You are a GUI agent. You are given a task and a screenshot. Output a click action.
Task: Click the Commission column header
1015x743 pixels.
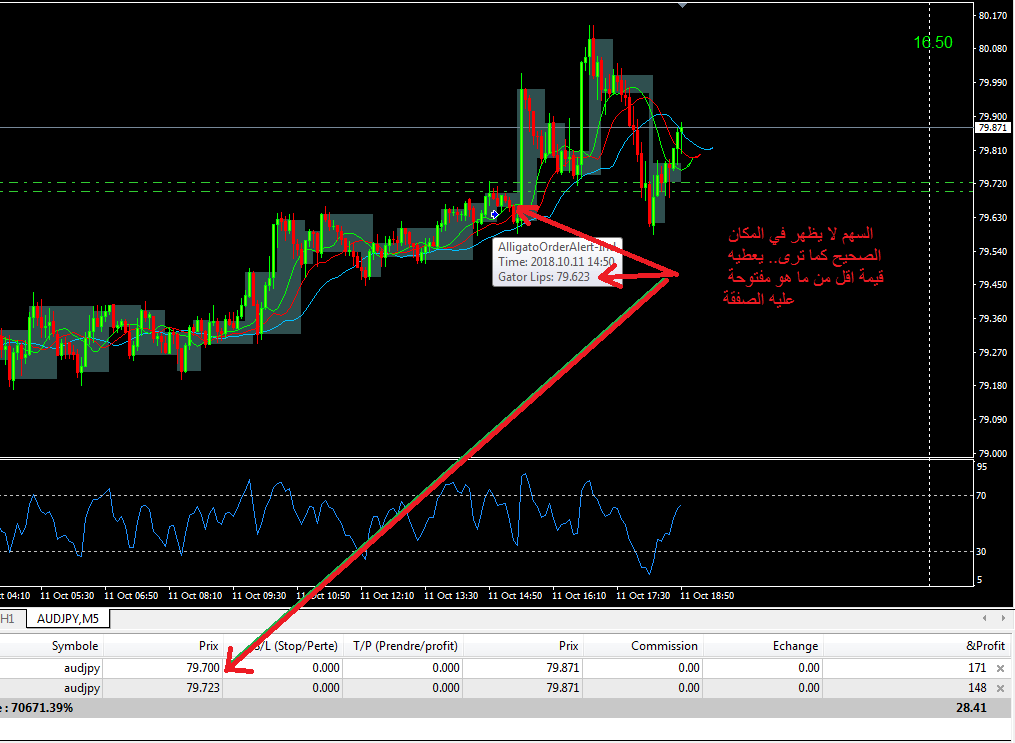(x=663, y=646)
